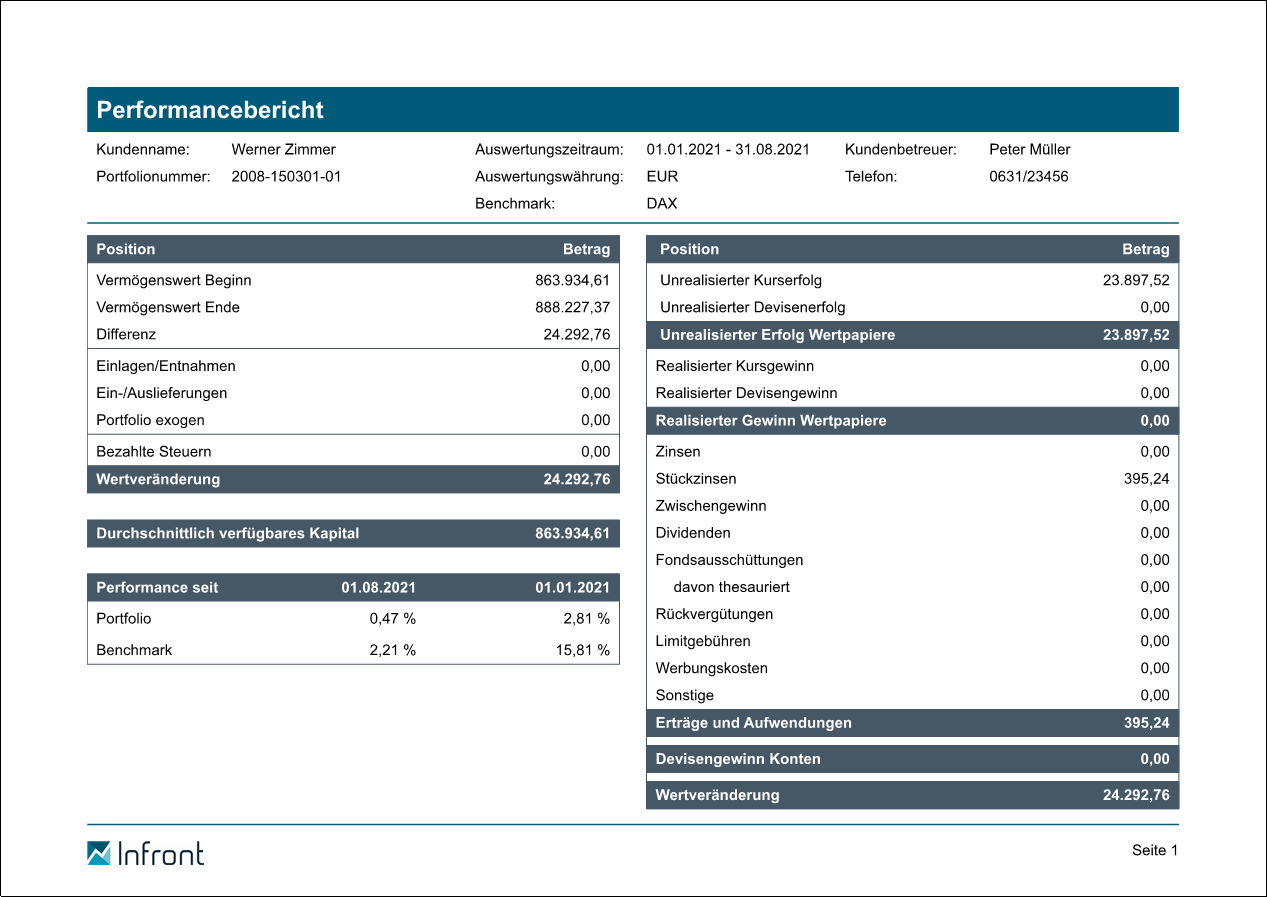Click the portfolio number 2008-150301-01
This screenshot has height=897, width=1267.
tap(286, 177)
